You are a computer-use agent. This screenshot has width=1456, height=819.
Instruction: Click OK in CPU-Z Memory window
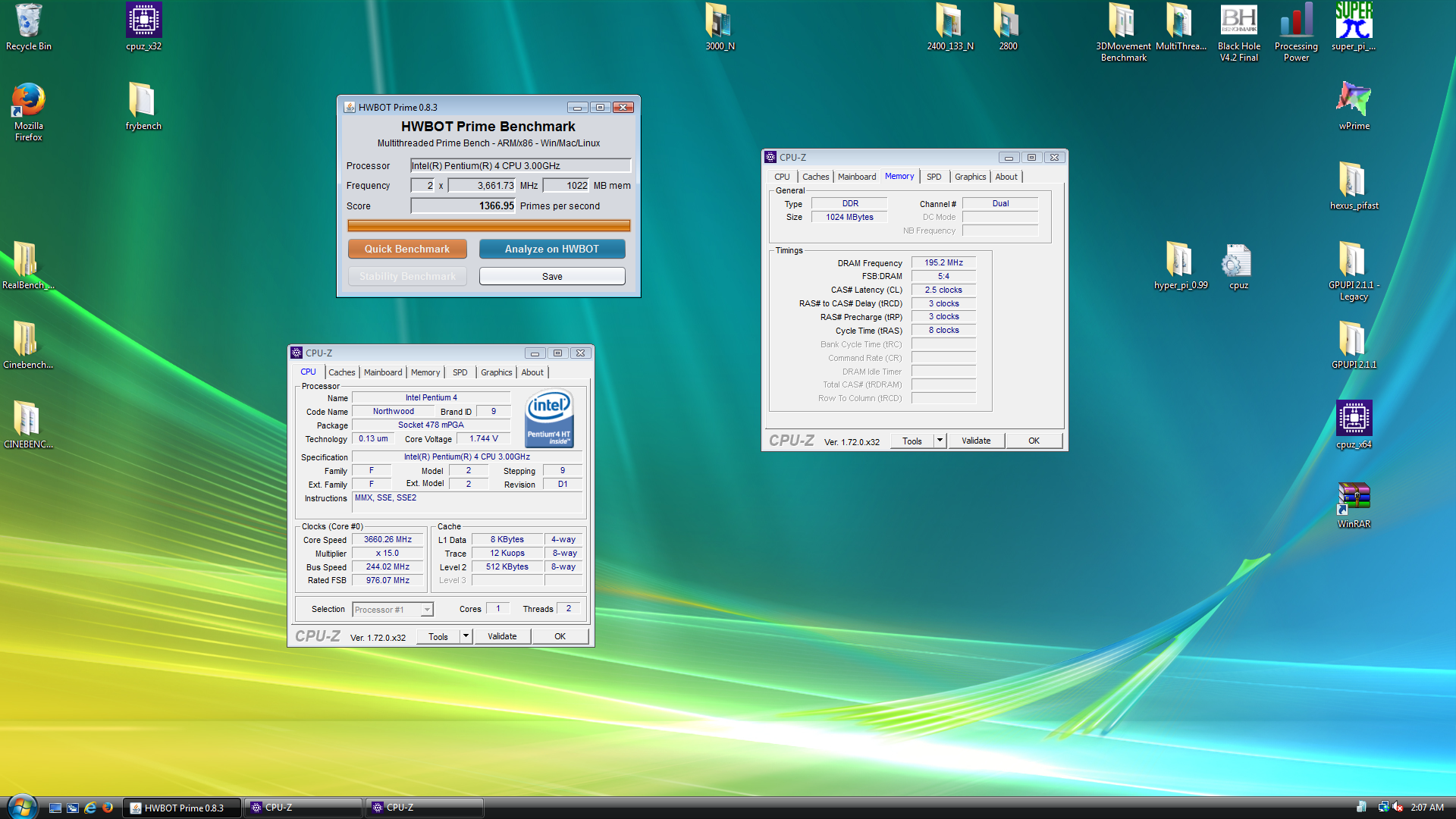[x=1034, y=441]
